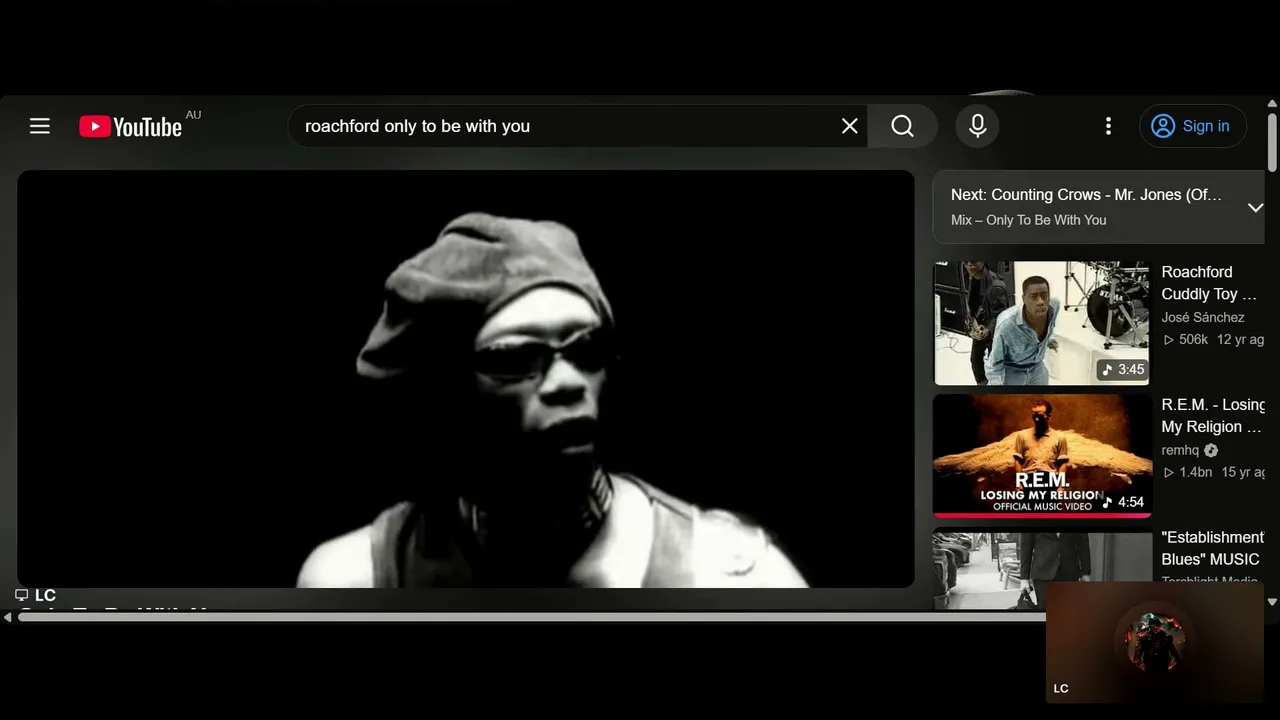Click the vertical scrollbar up arrow

click(1272, 103)
